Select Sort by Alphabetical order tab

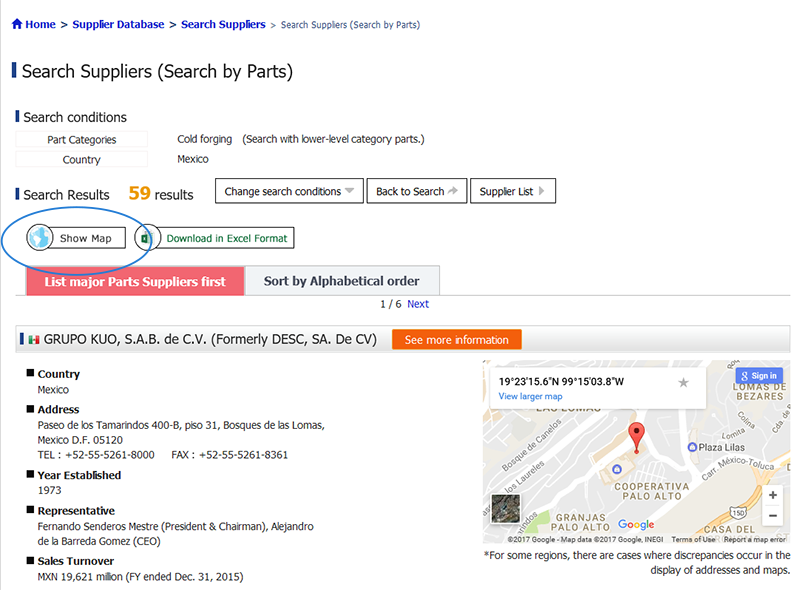coord(342,281)
